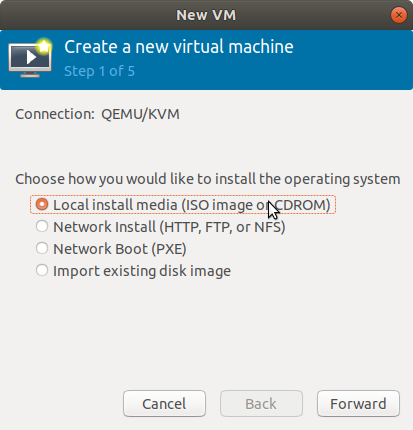Click the QEMU/KVM connection value
The image size is (413, 430).
click(140, 114)
